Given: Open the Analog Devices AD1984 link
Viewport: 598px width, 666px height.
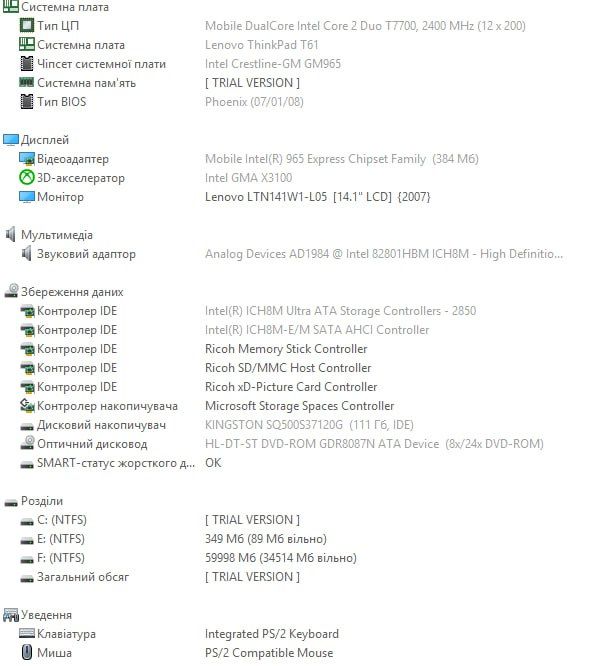Looking at the screenshot, I should coord(384,254).
